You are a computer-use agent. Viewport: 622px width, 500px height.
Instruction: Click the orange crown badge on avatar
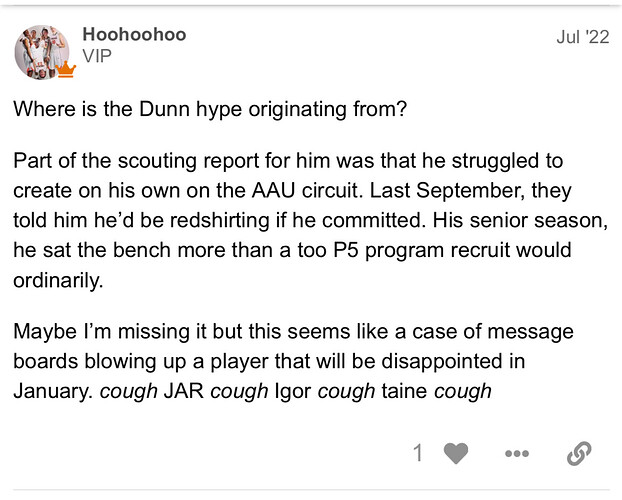click(x=66, y=69)
